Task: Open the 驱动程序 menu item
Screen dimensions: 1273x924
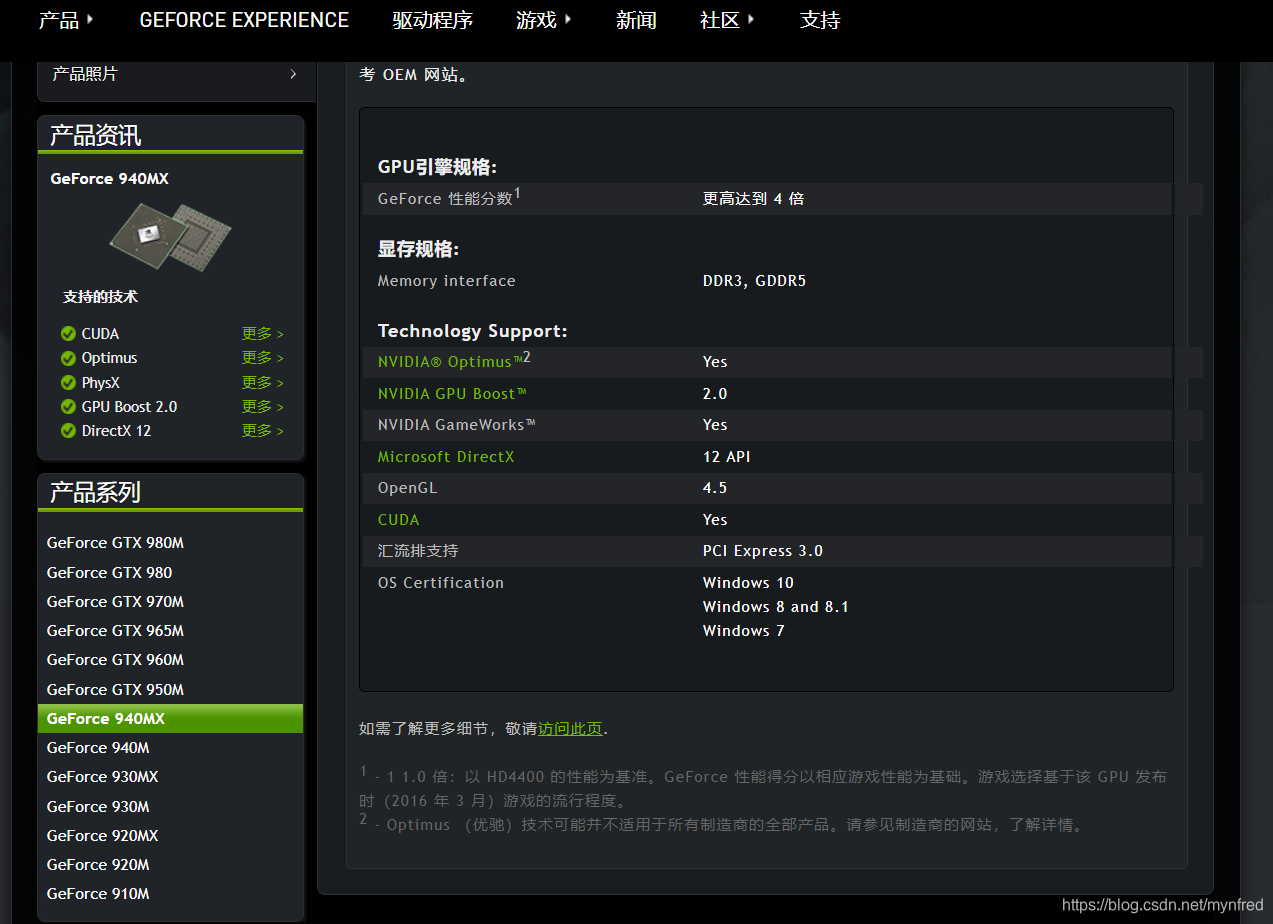Action: pyautogui.click(x=433, y=20)
